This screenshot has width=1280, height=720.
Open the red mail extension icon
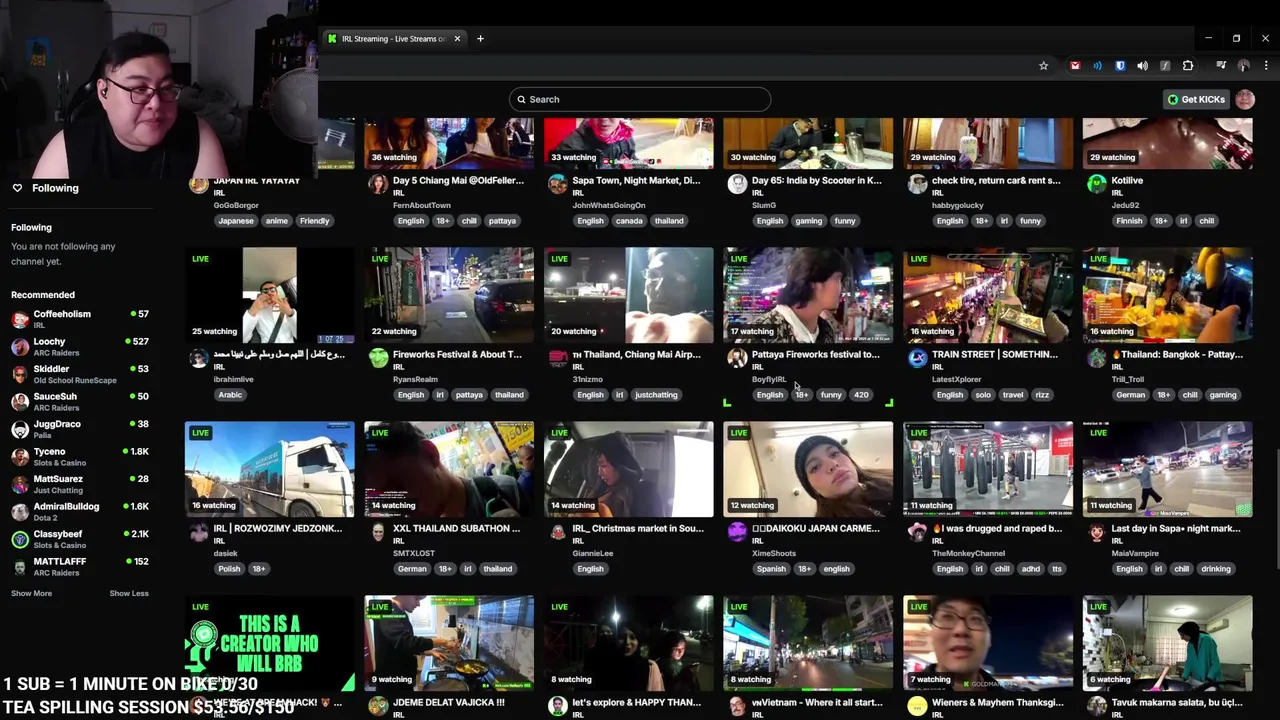[x=1075, y=66]
